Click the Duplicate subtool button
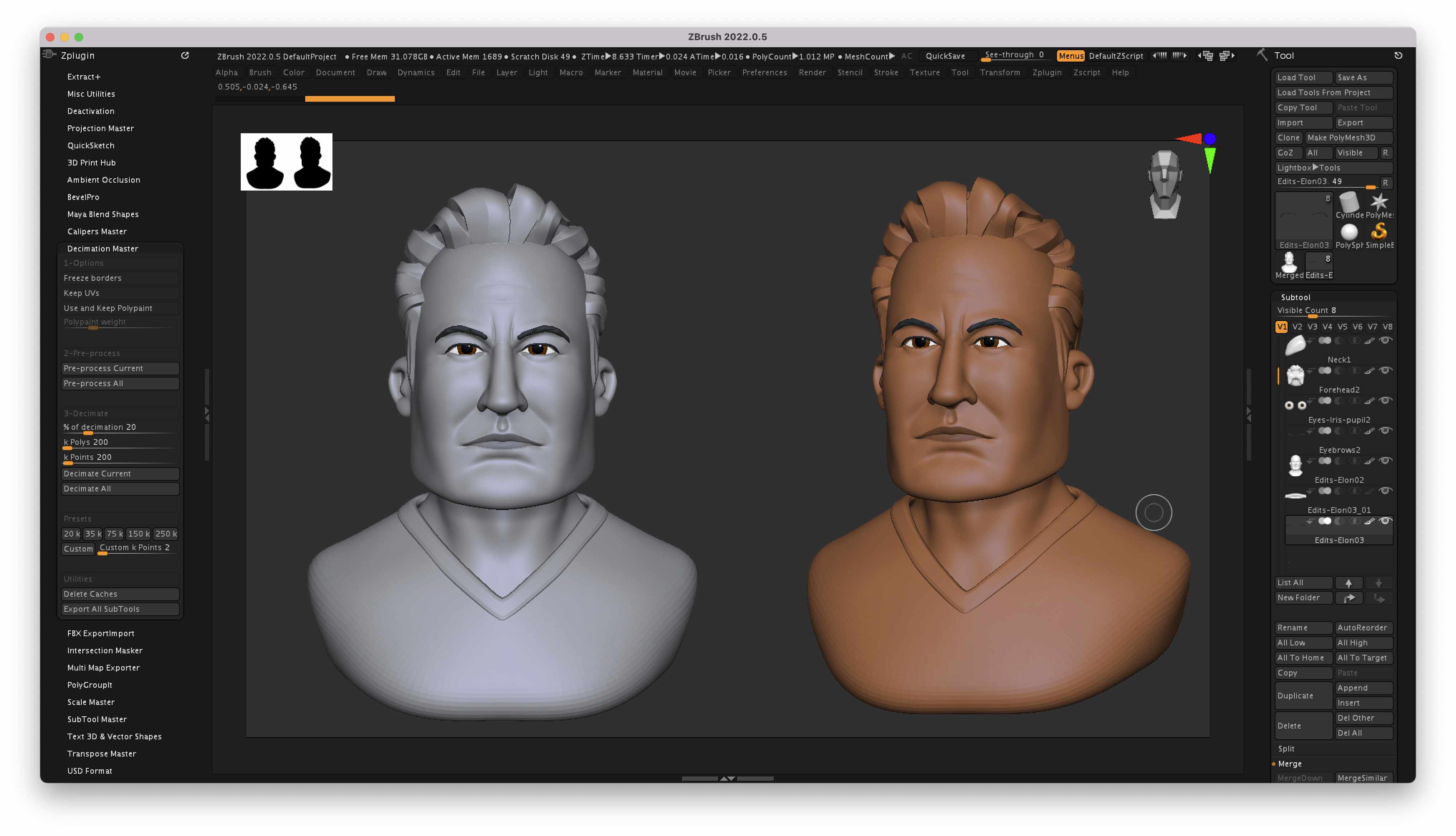Screen dimensions: 1456x836 pos(1303,695)
